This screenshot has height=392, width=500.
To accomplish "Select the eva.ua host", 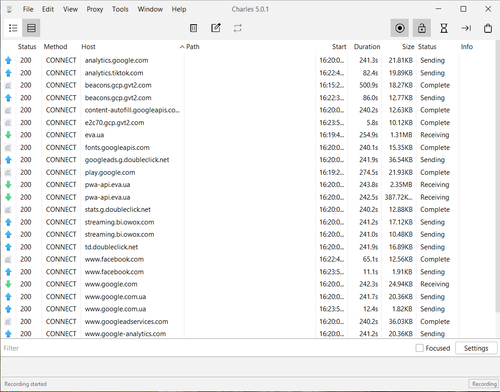I will pos(94,135).
